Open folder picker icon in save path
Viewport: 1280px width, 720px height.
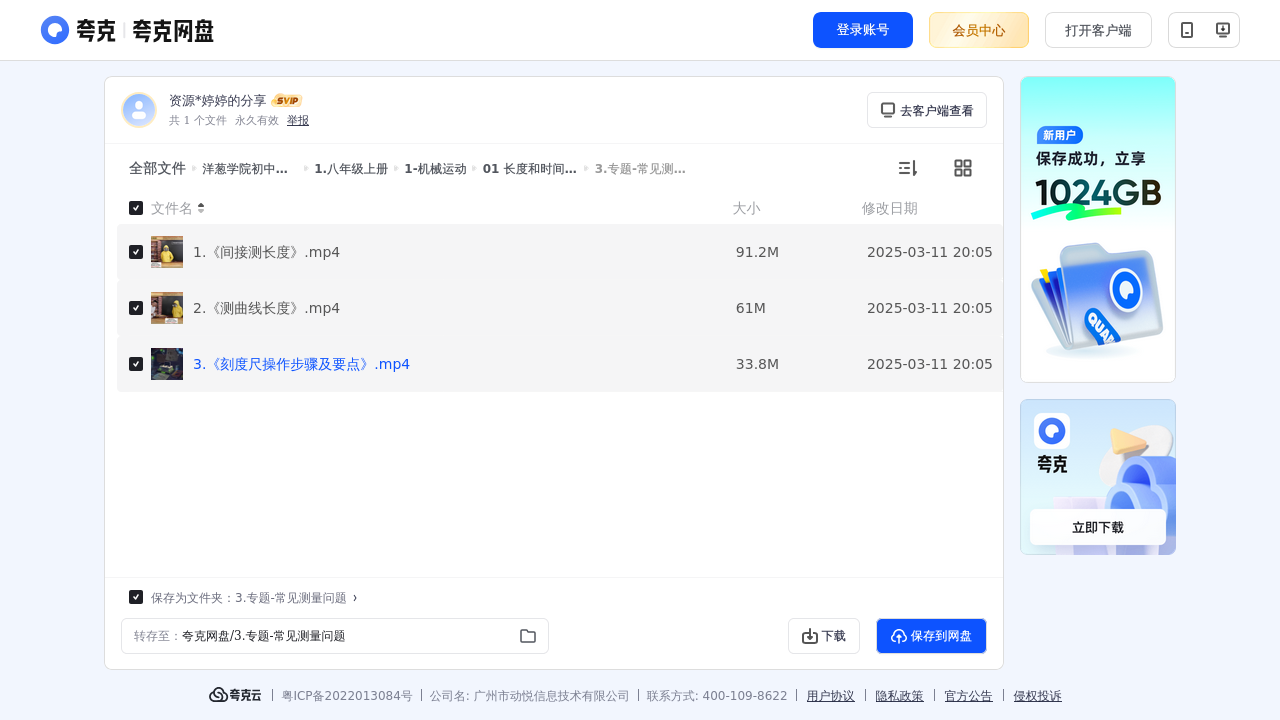pyautogui.click(x=528, y=636)
